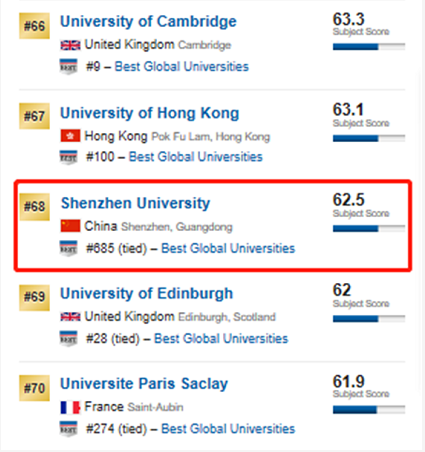Click the France flag icon

[70, 407]
